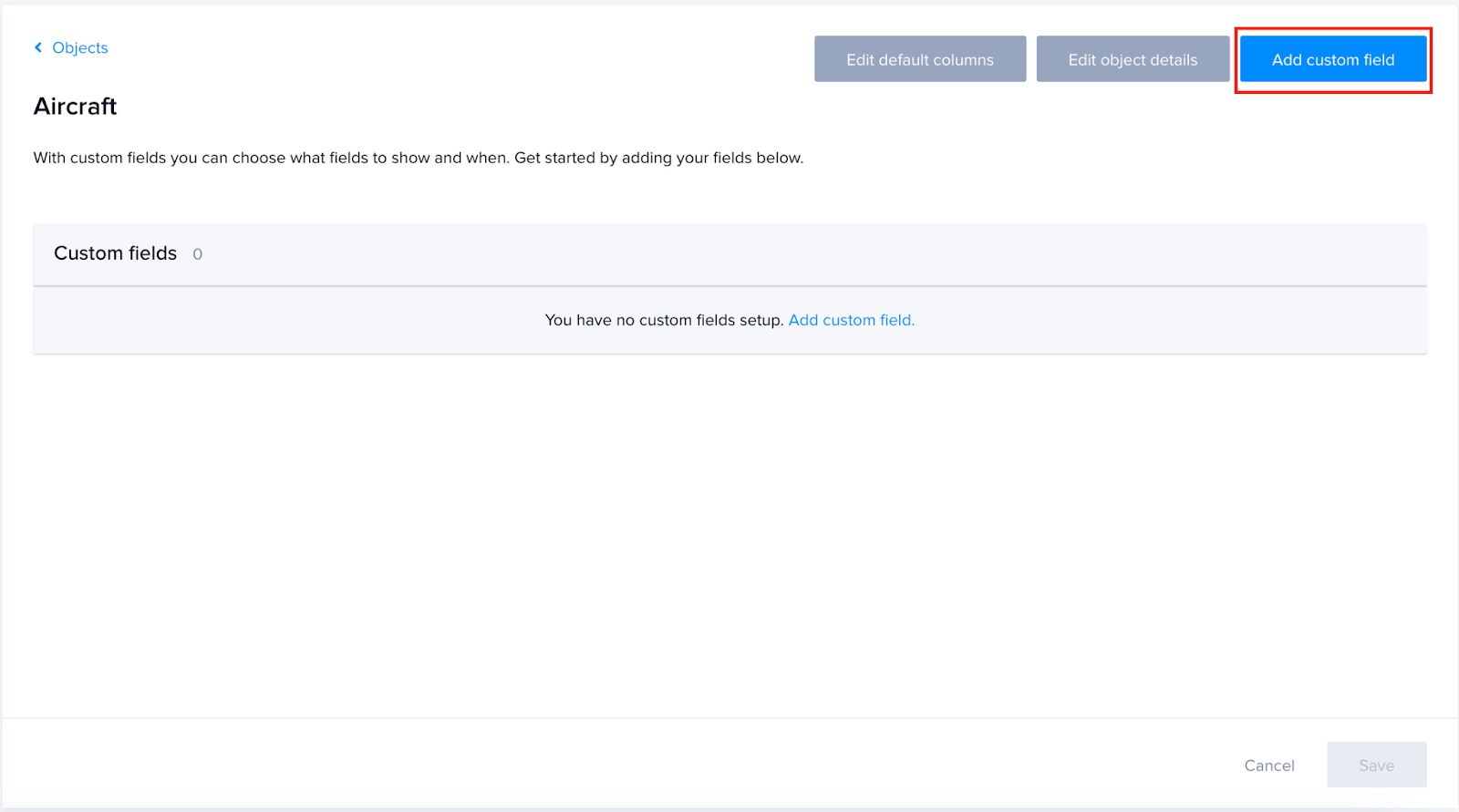Go back to the Objects list

tap(71, 47)
